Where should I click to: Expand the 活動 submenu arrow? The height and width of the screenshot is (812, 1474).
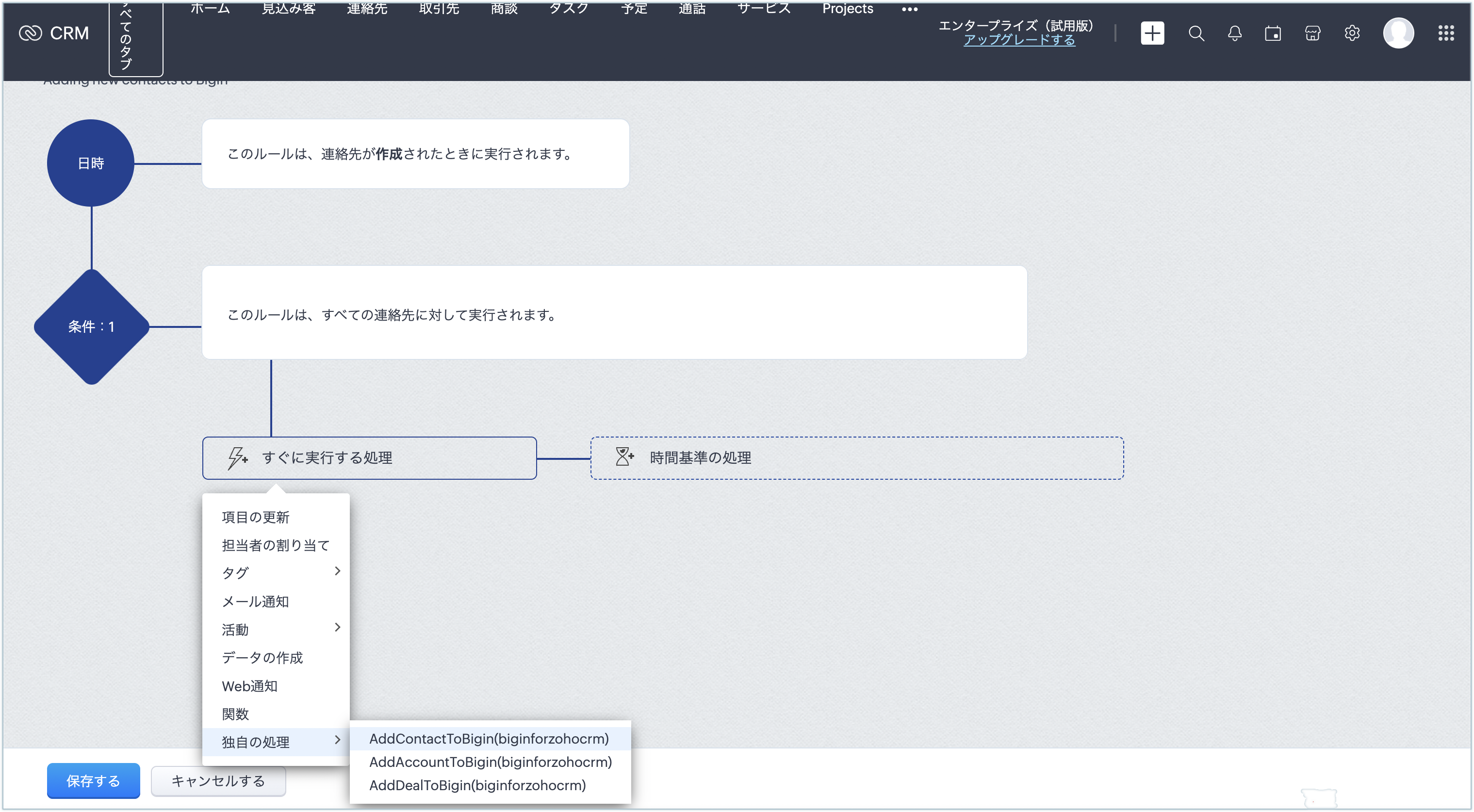(x=337, y=627)
